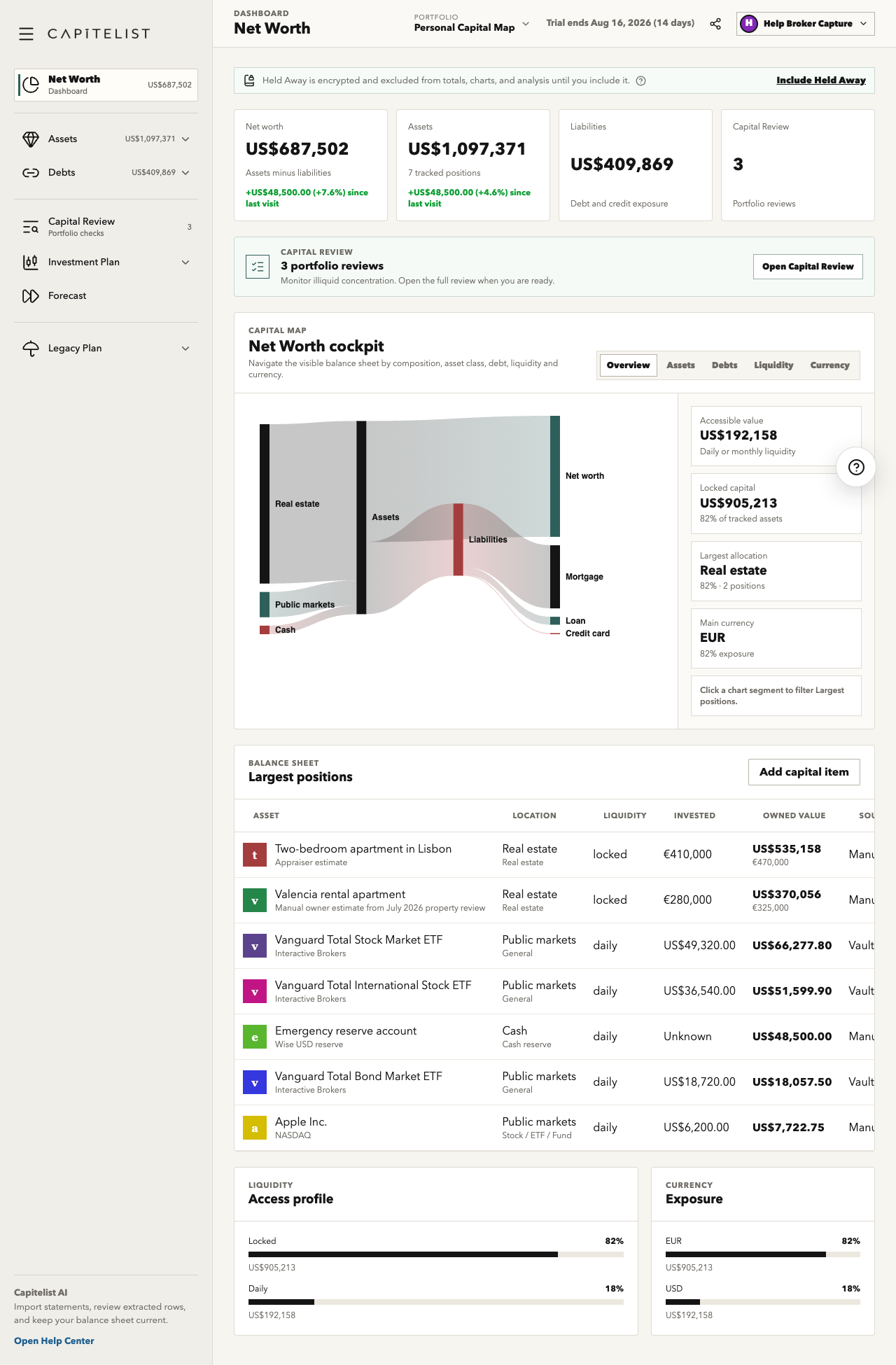Open the Net Worth Dashboard sidebar item
Screen dimensions: 896x1365
[106, 85]
